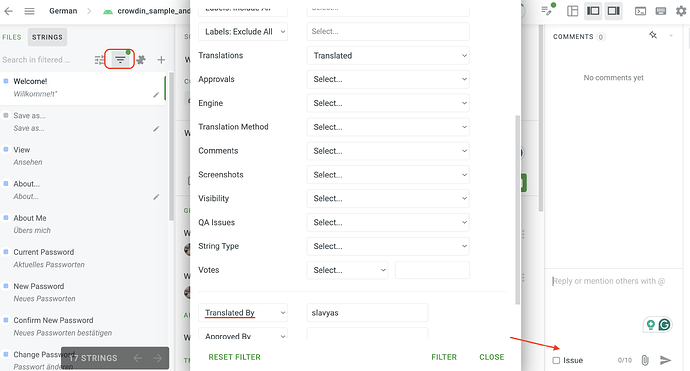Select the Strings tab
The width and height of the screenshot is (690, 371).
[x=47, y=37]
